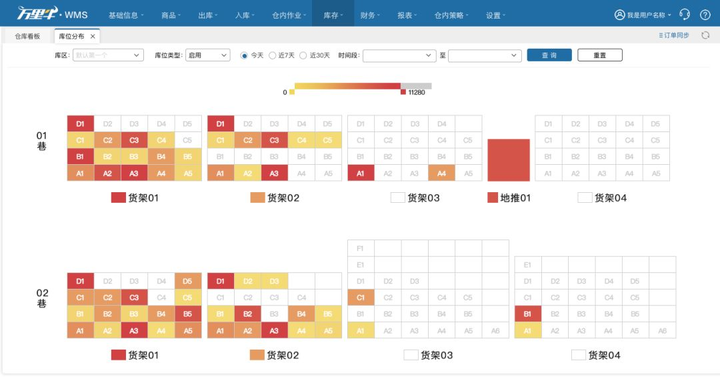Switch to the 仓库看板 tab
This screenshot has width=720, height=377.
[x=28, y=36]
